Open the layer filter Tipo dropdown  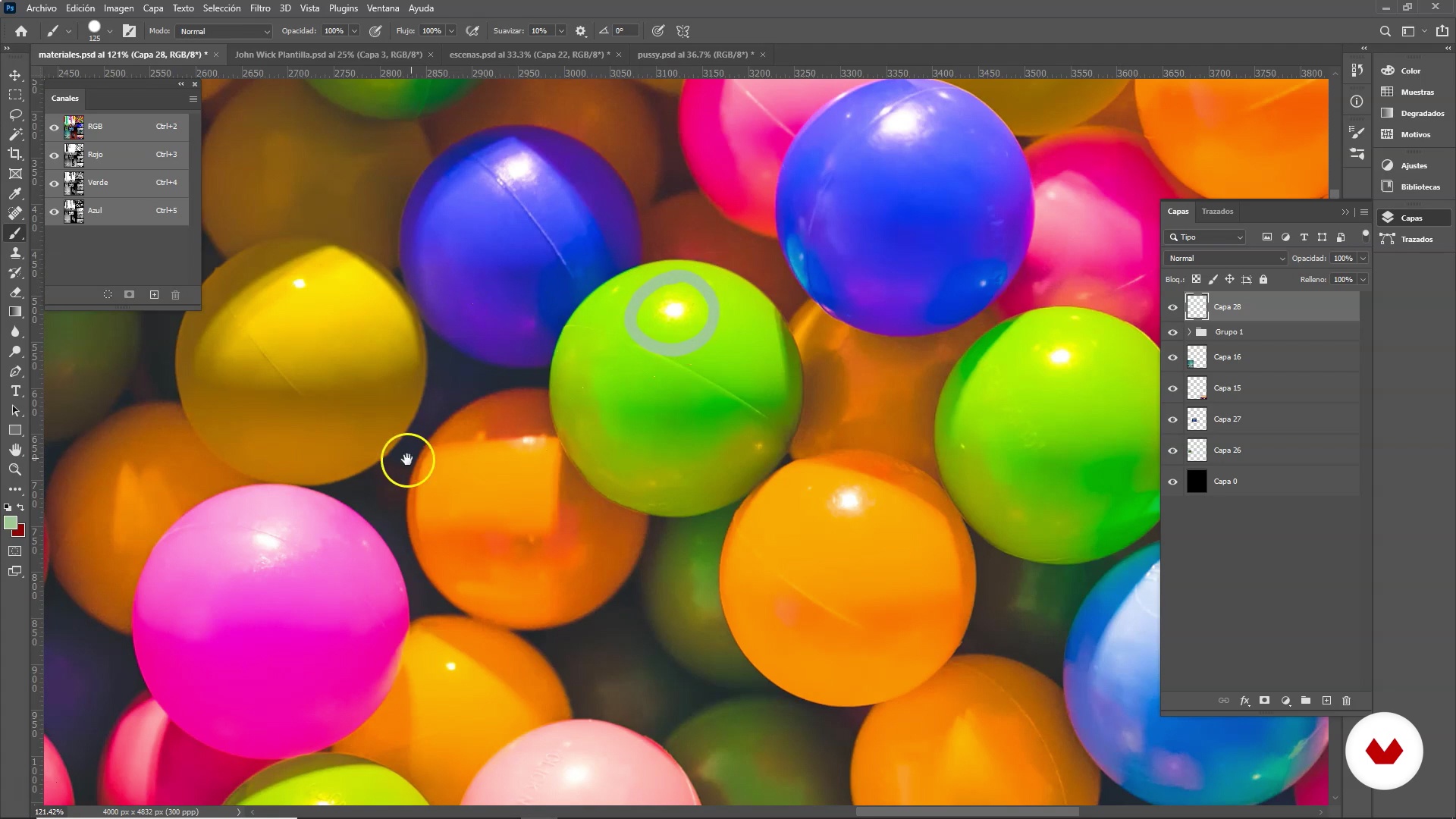[1205, 237]
